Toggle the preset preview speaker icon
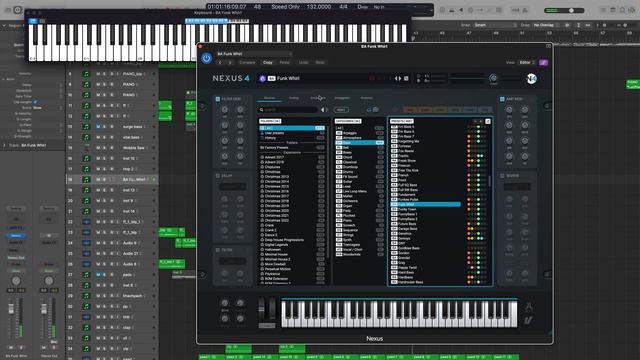This screenshot has width=640, height=360. (x=324, y=109)
